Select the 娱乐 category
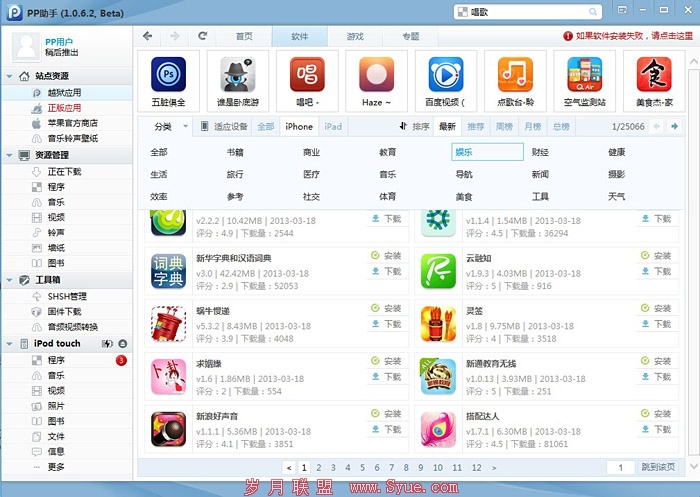The width and height of the screenshot is (700, 497). [487, 152]
